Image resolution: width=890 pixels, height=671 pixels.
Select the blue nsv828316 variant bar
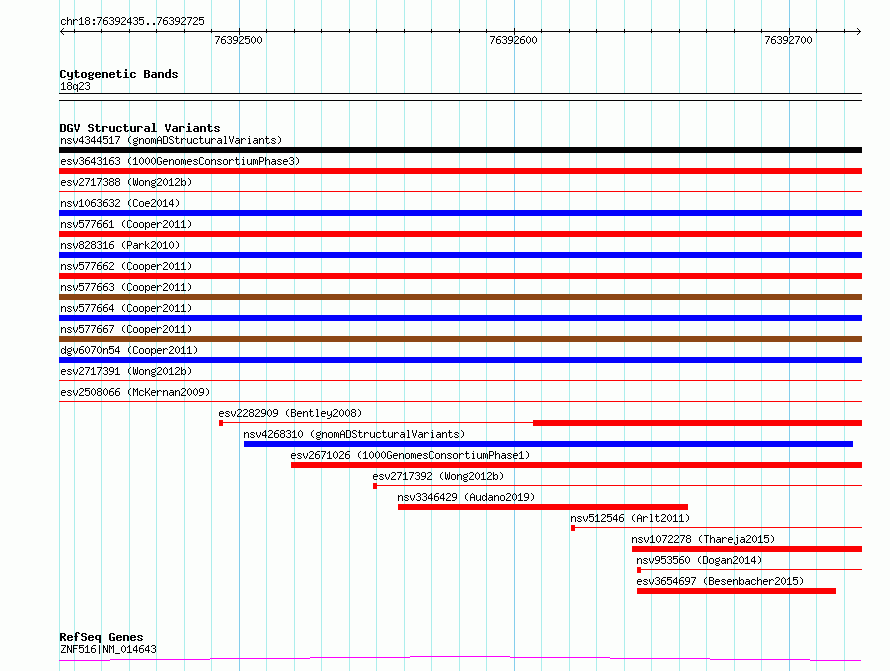[460, 255]
